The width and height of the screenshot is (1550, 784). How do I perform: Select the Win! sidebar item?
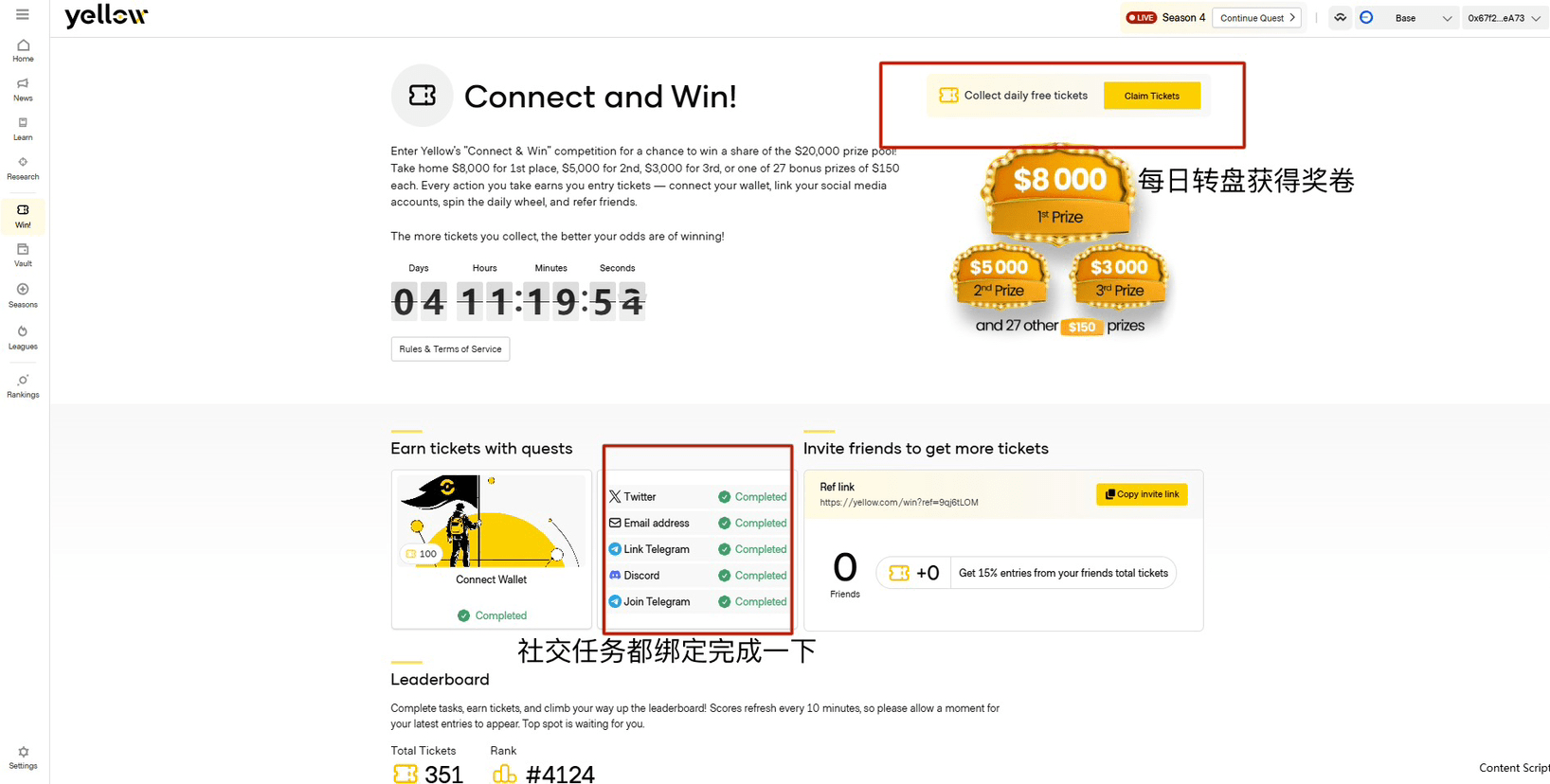[23, 217]
